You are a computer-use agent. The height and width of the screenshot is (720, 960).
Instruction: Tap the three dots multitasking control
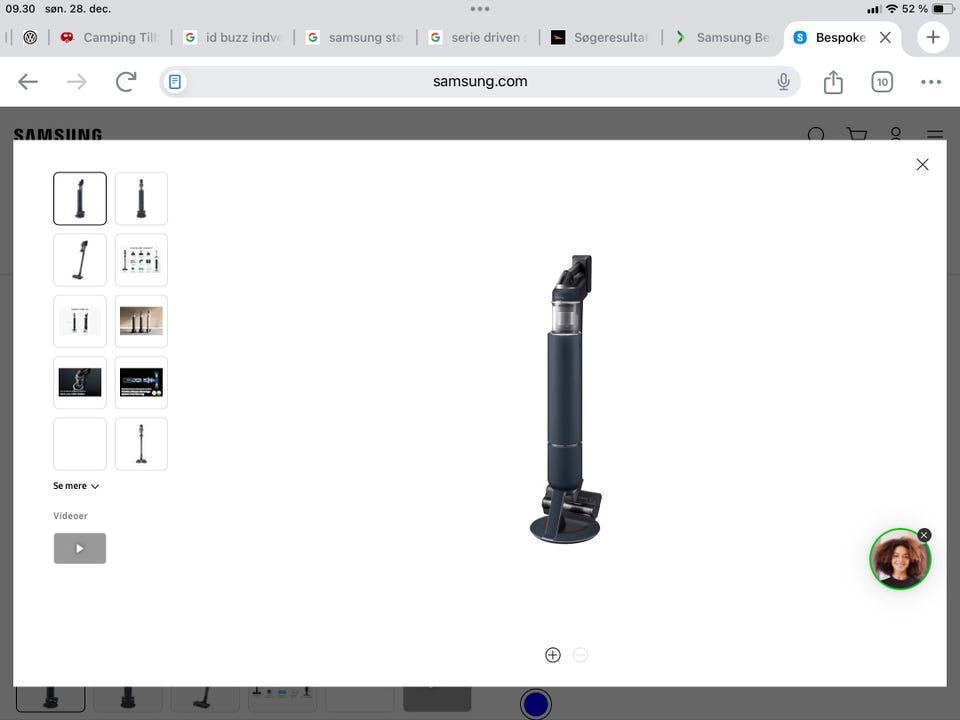(479, 9)
